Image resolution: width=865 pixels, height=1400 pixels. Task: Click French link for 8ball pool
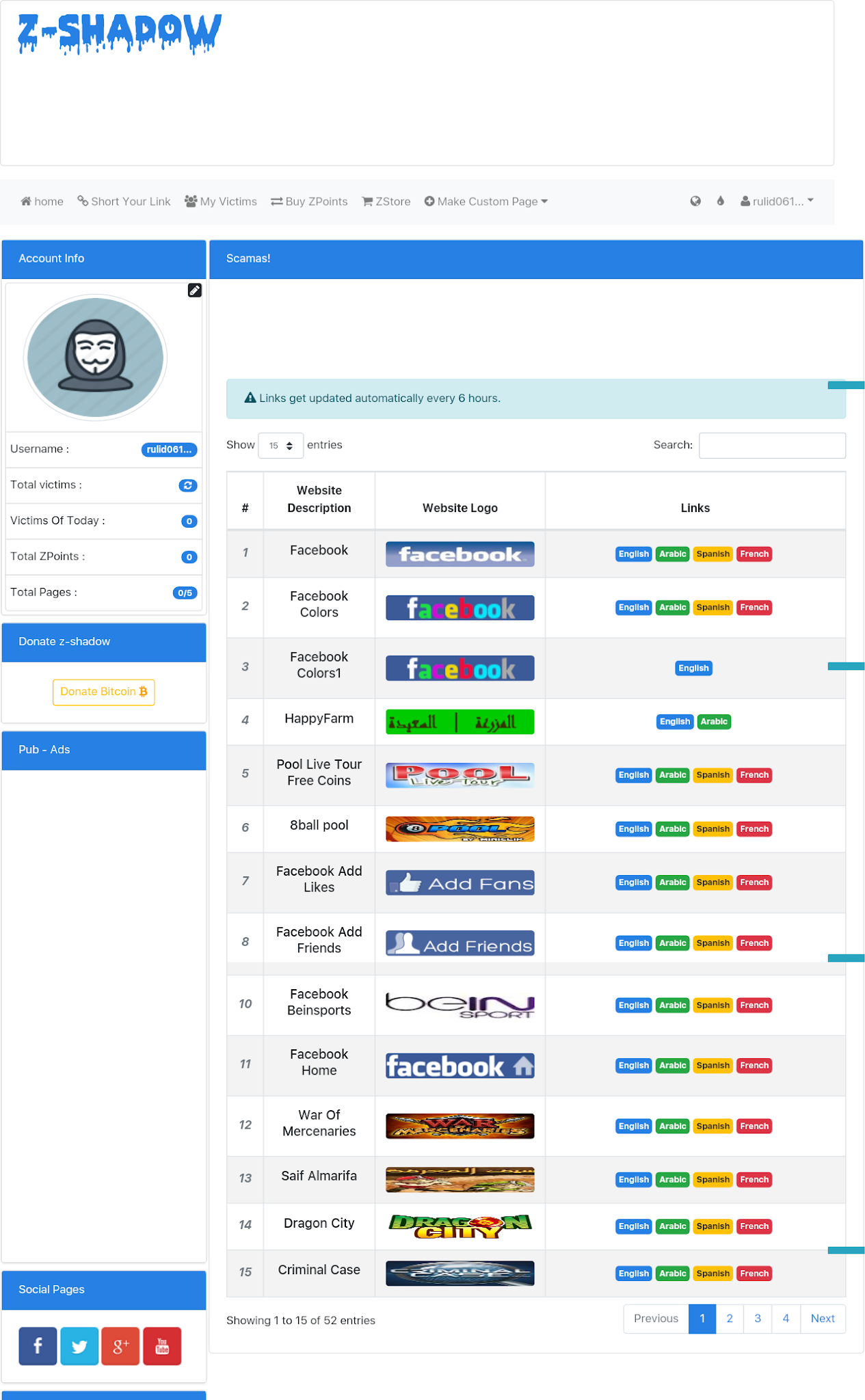pos(754,829)
